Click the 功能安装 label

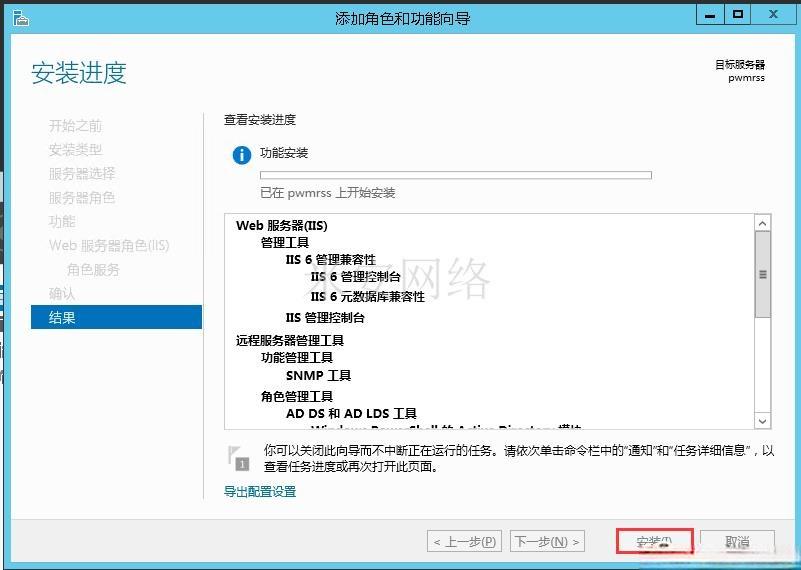(284, 153)
